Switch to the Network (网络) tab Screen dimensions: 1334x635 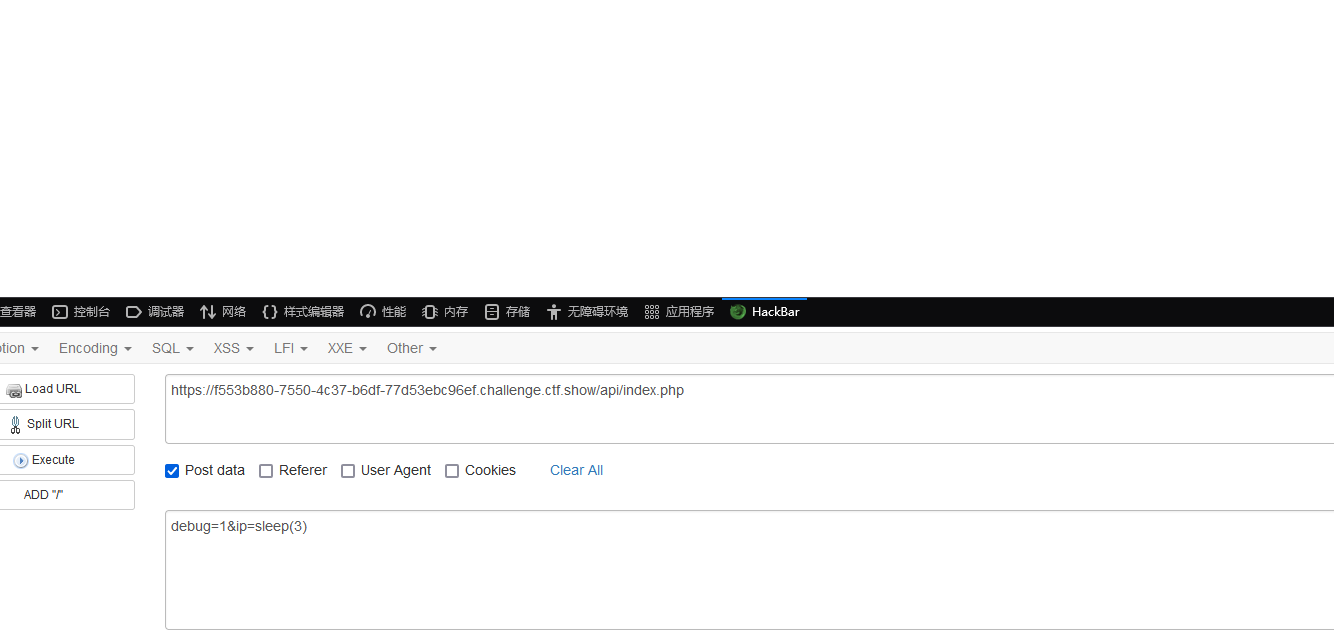click(223, 312)
